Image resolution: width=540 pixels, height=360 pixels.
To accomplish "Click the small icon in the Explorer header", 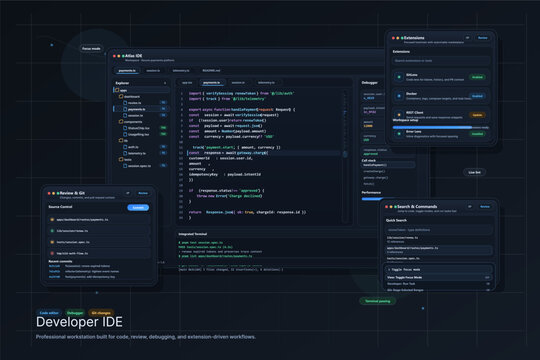I will [165, 83].
